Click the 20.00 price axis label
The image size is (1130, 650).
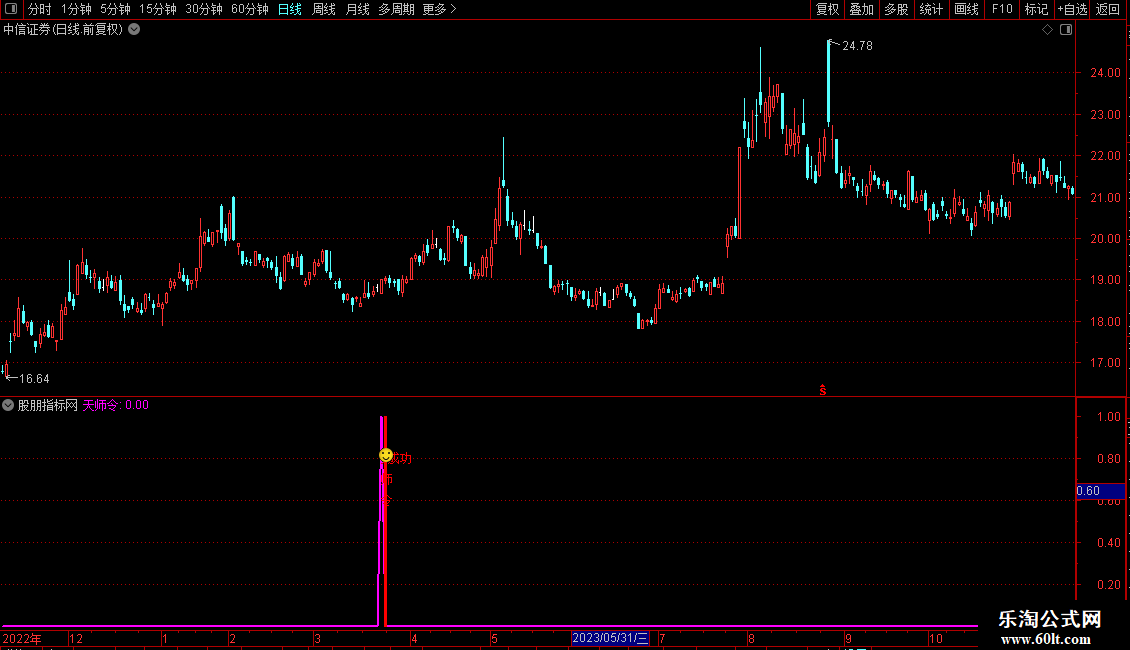[x=1105, y=239]
